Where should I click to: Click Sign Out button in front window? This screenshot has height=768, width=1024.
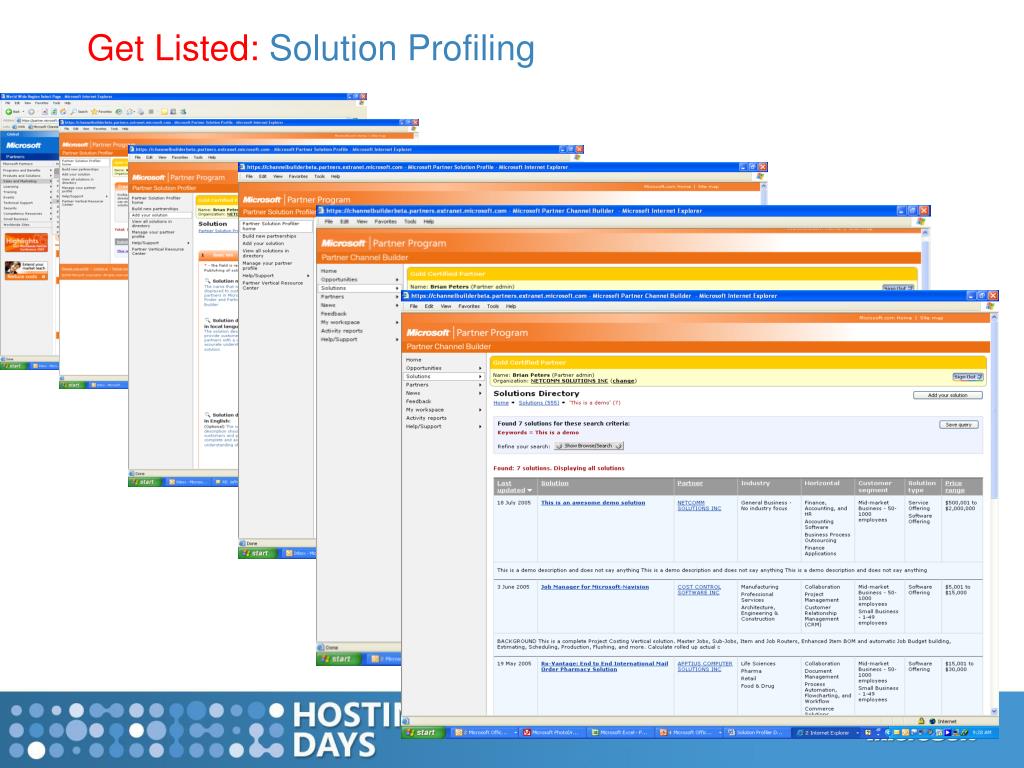[968, 377]
